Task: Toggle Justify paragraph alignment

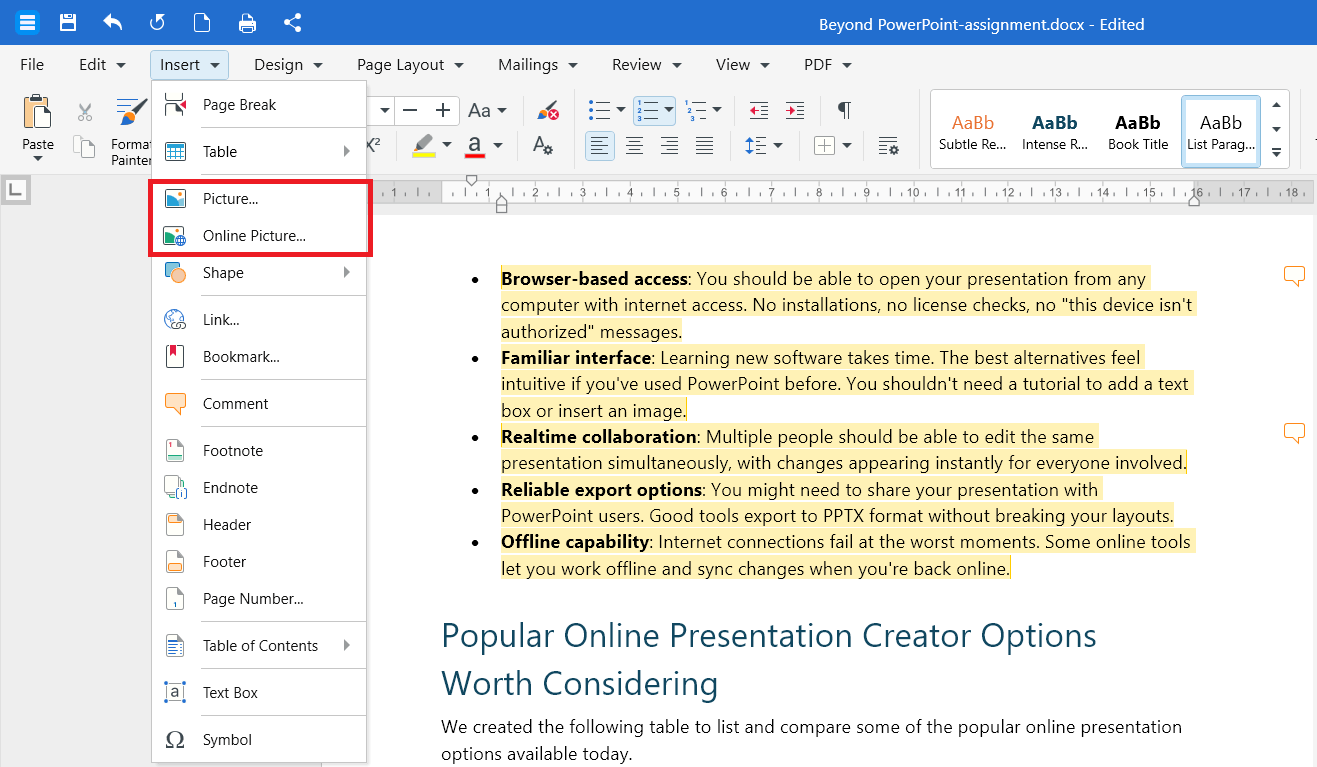Action: click(x=705, y=146)
